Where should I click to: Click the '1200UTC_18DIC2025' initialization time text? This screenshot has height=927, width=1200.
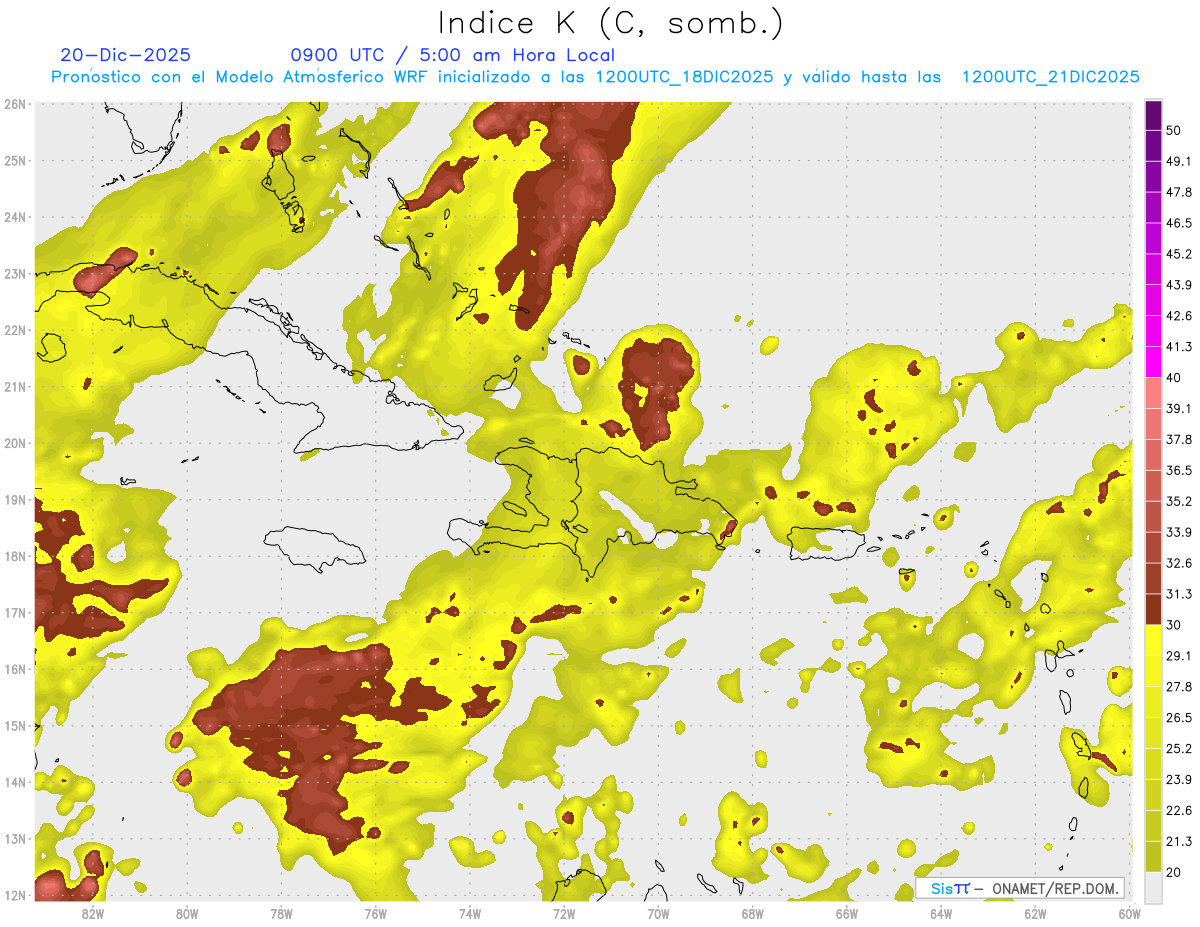(x=684, y=77)
